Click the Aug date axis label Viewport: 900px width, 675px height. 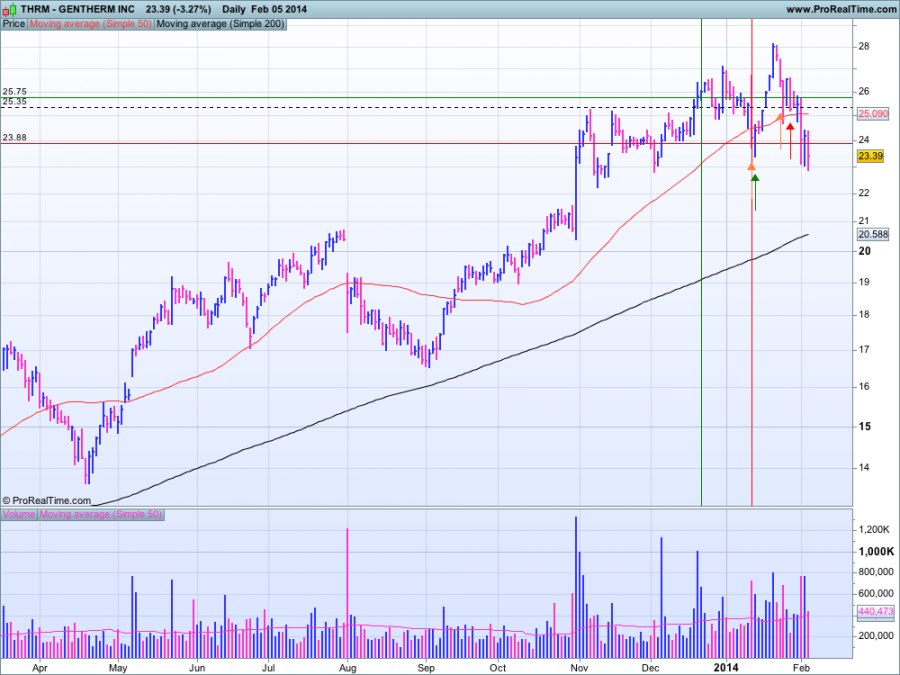(x=347, y=668)
